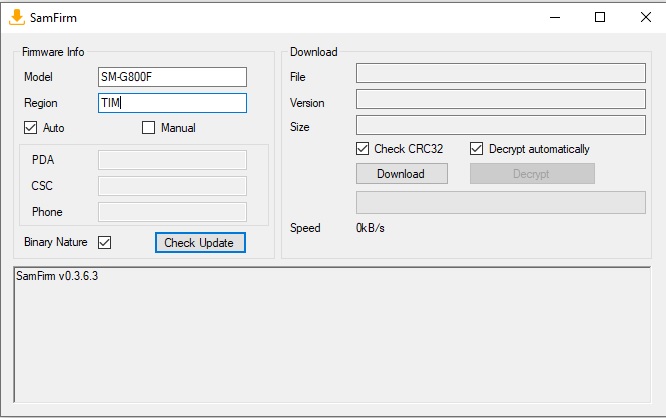666x418 pixels.
Task: Click the Firmware Info group label
Action: [53, 52]
